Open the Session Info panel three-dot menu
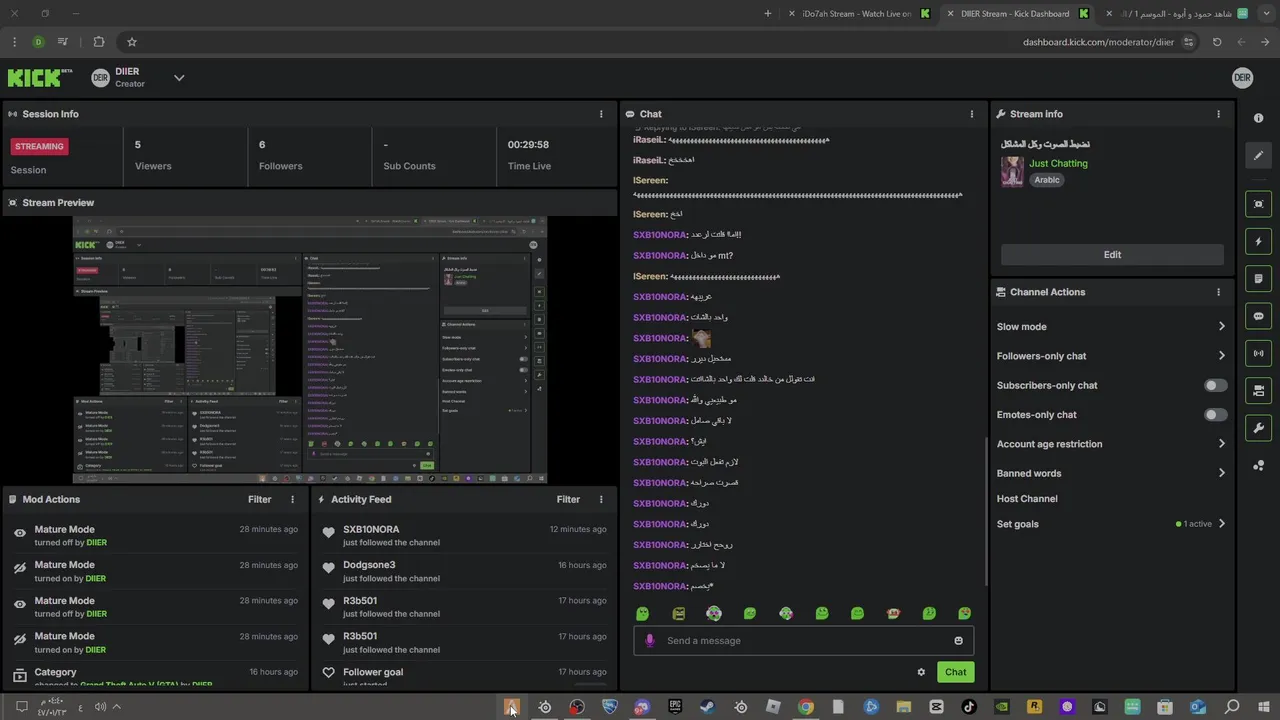Screen dimensions: 1280x720 (601, 114)
